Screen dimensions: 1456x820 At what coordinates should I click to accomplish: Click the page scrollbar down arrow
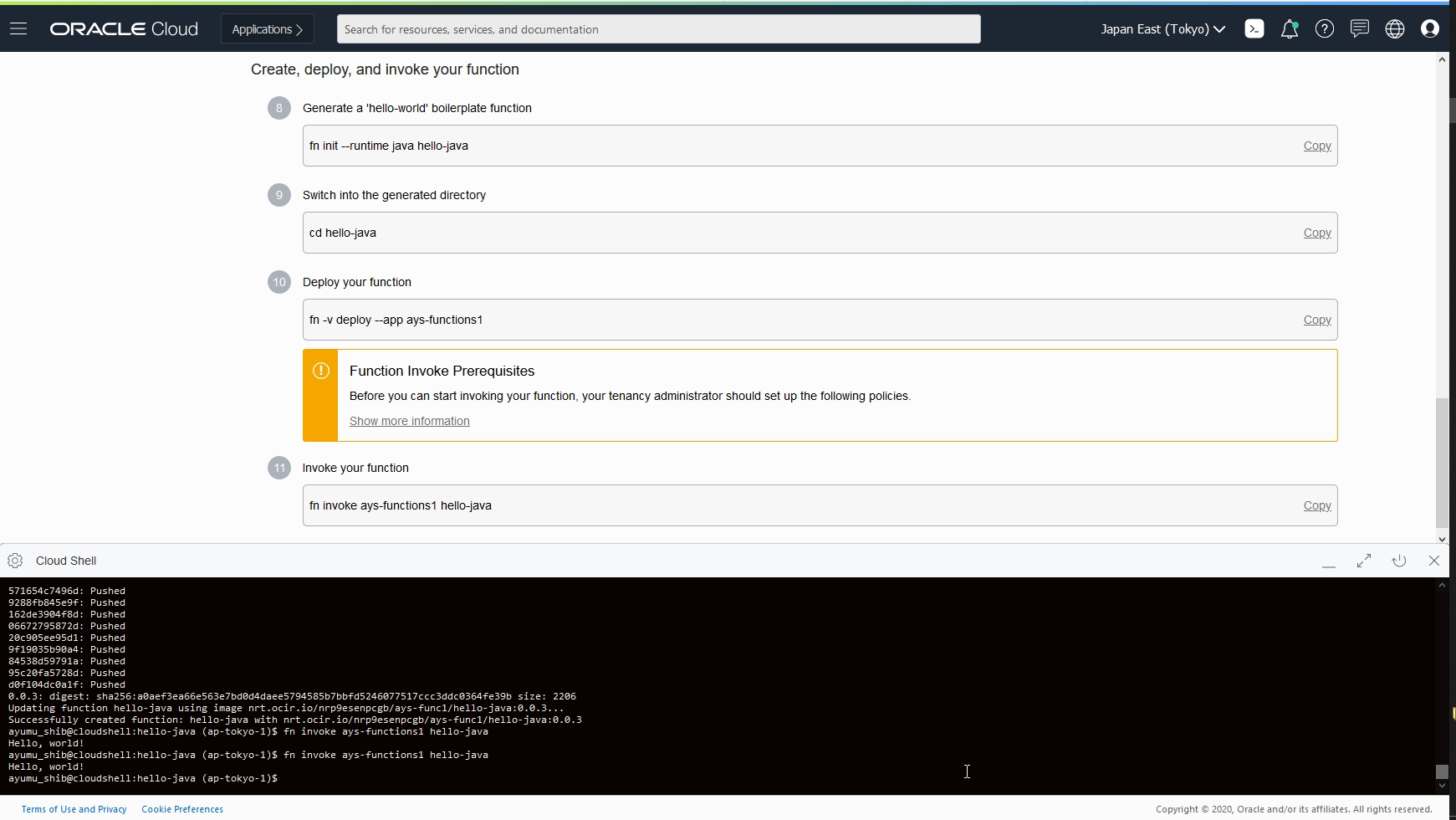point(1442,539)
